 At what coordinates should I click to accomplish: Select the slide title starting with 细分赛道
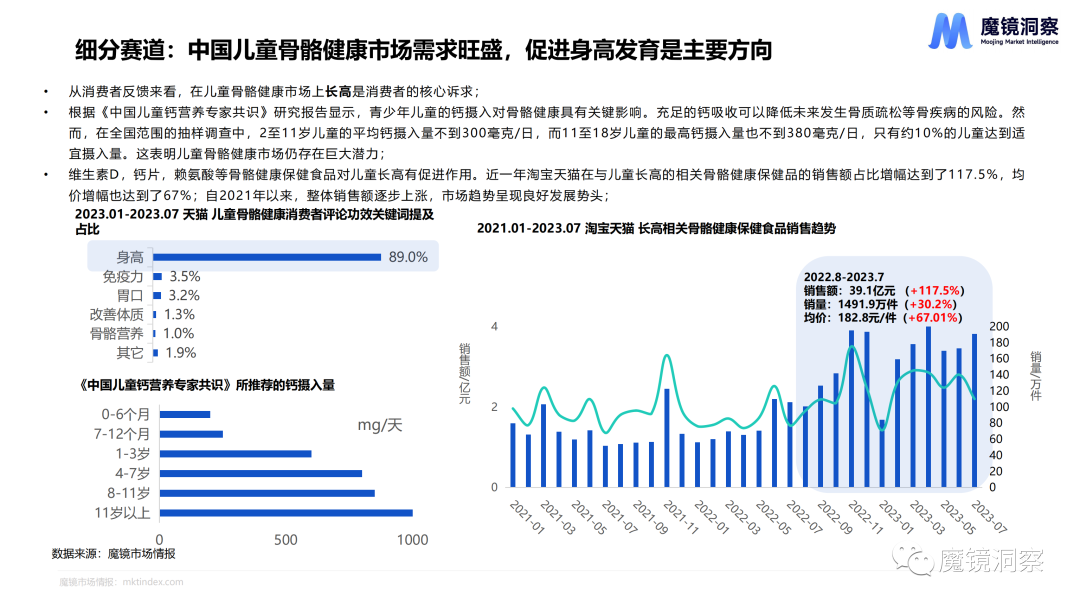424,50
